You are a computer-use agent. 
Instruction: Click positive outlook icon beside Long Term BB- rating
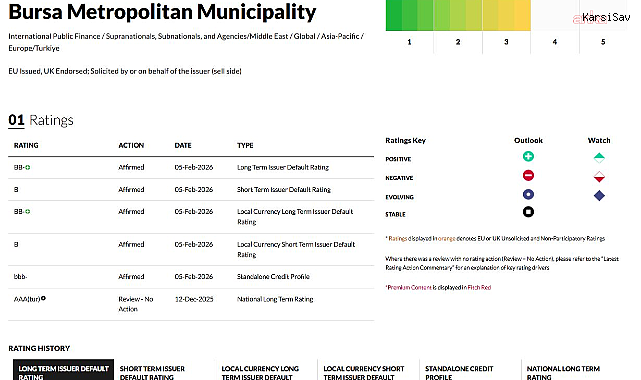pos(27,168)
